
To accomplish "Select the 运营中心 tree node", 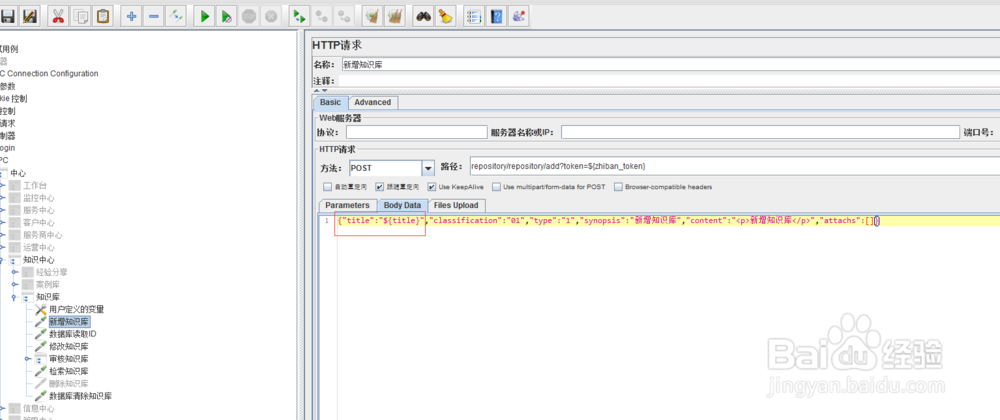I will tap(39, 248).
